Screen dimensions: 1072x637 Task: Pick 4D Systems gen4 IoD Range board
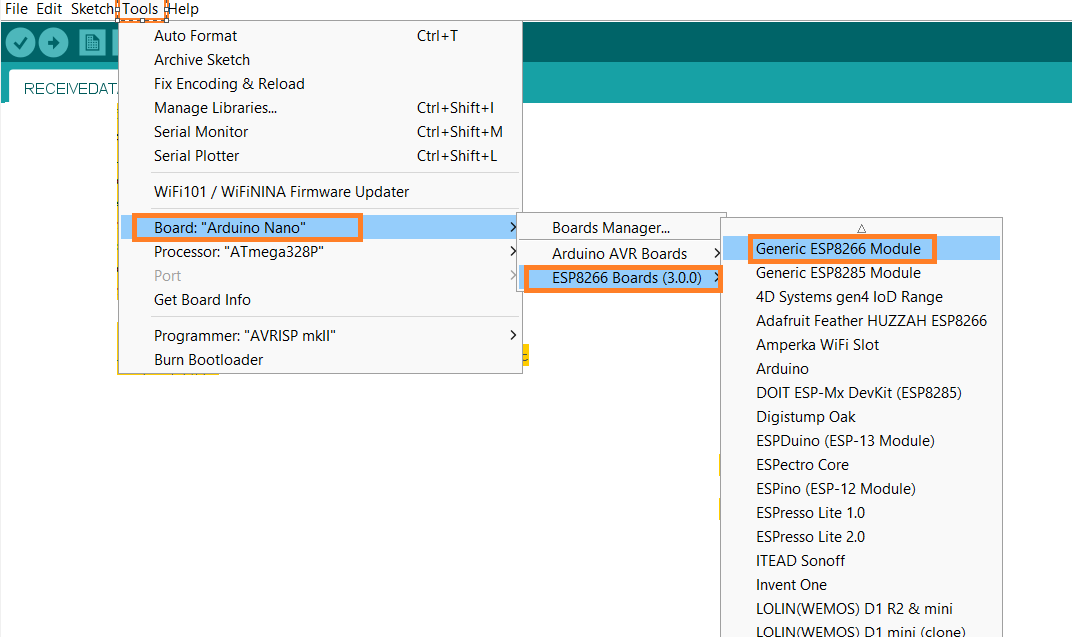861,297
